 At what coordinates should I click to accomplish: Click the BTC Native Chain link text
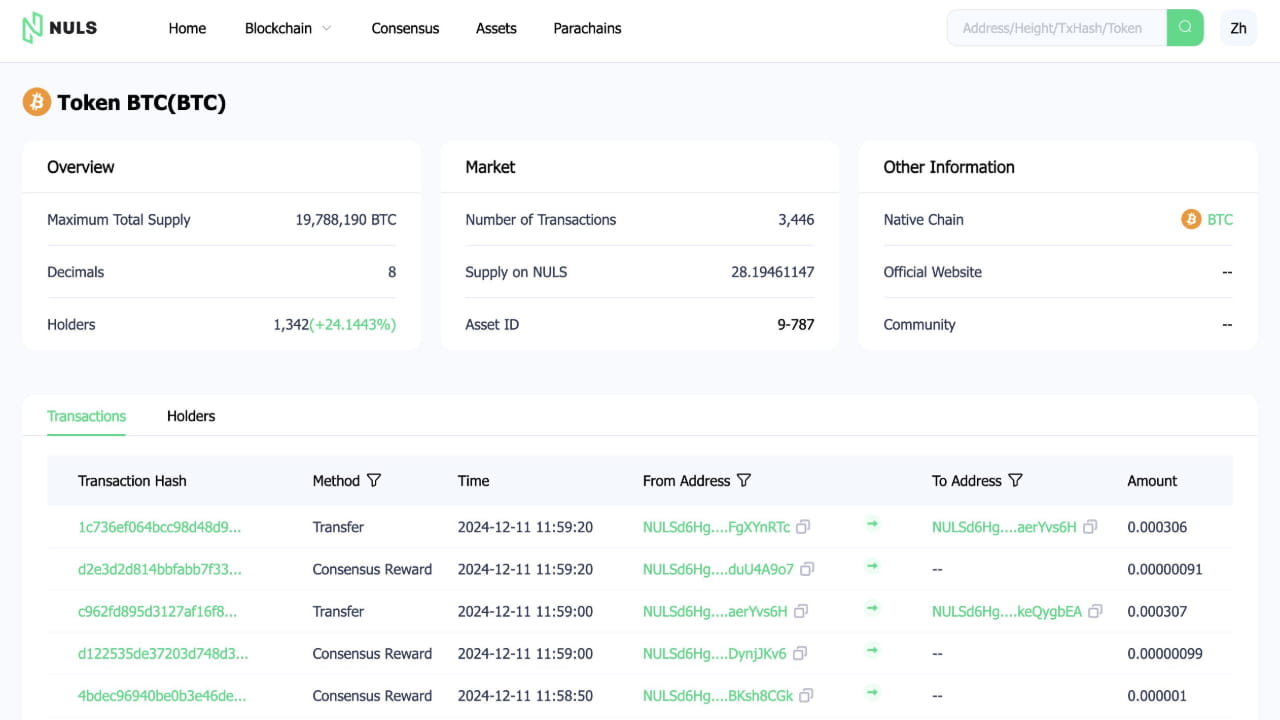pos(1220,219)
